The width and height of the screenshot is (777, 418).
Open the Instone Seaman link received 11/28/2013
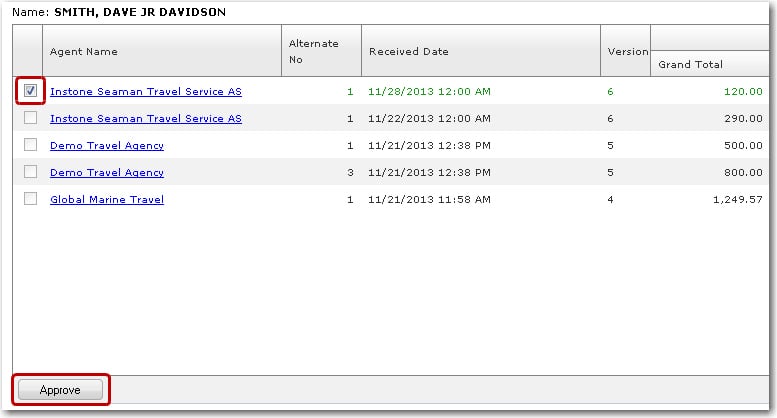click(x=146, y=92)
